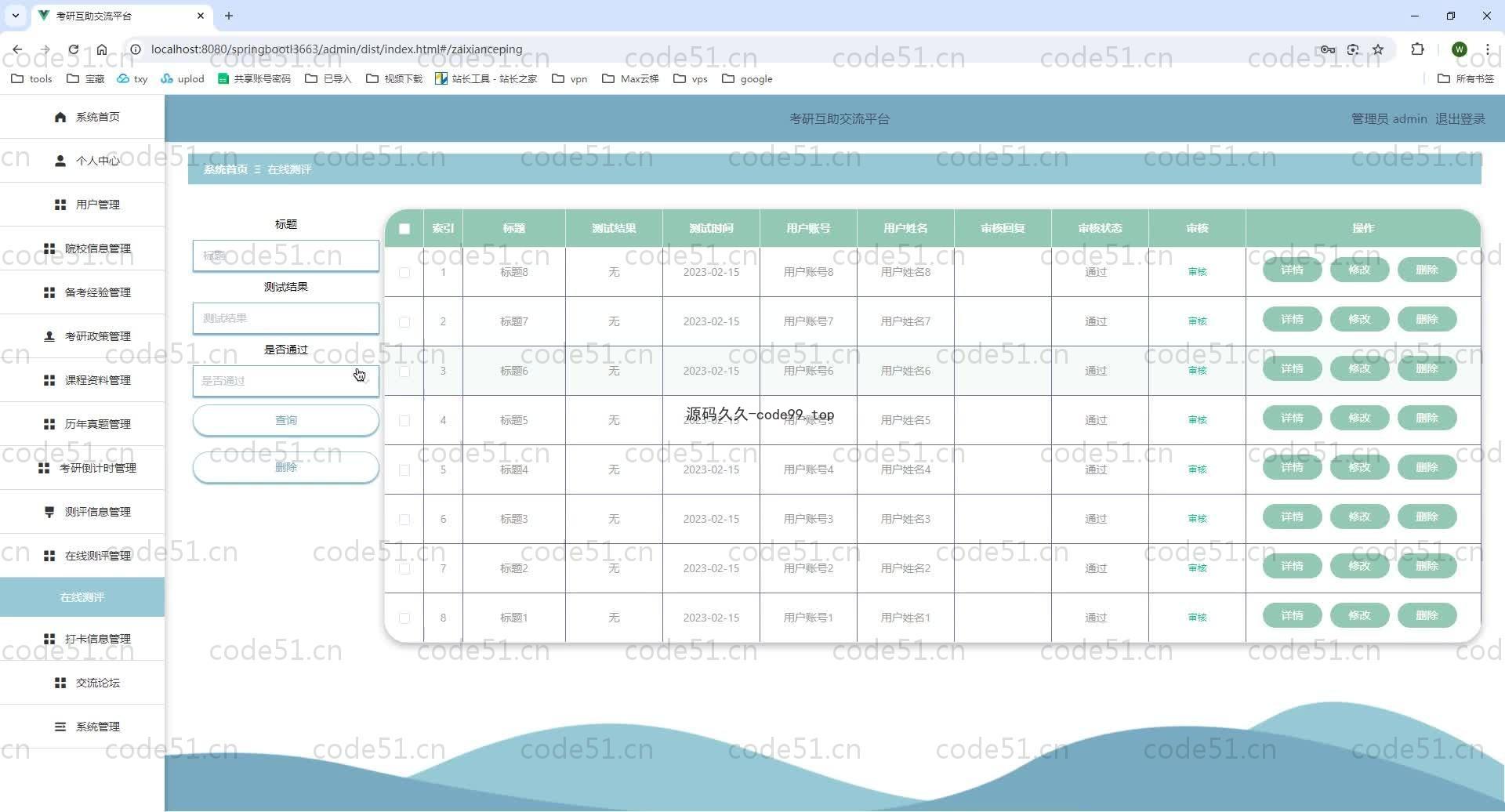This screenshot has height=812, width=1505.
Task: Click 删除 for row 标题1
Action: (x=1427, y=615)
